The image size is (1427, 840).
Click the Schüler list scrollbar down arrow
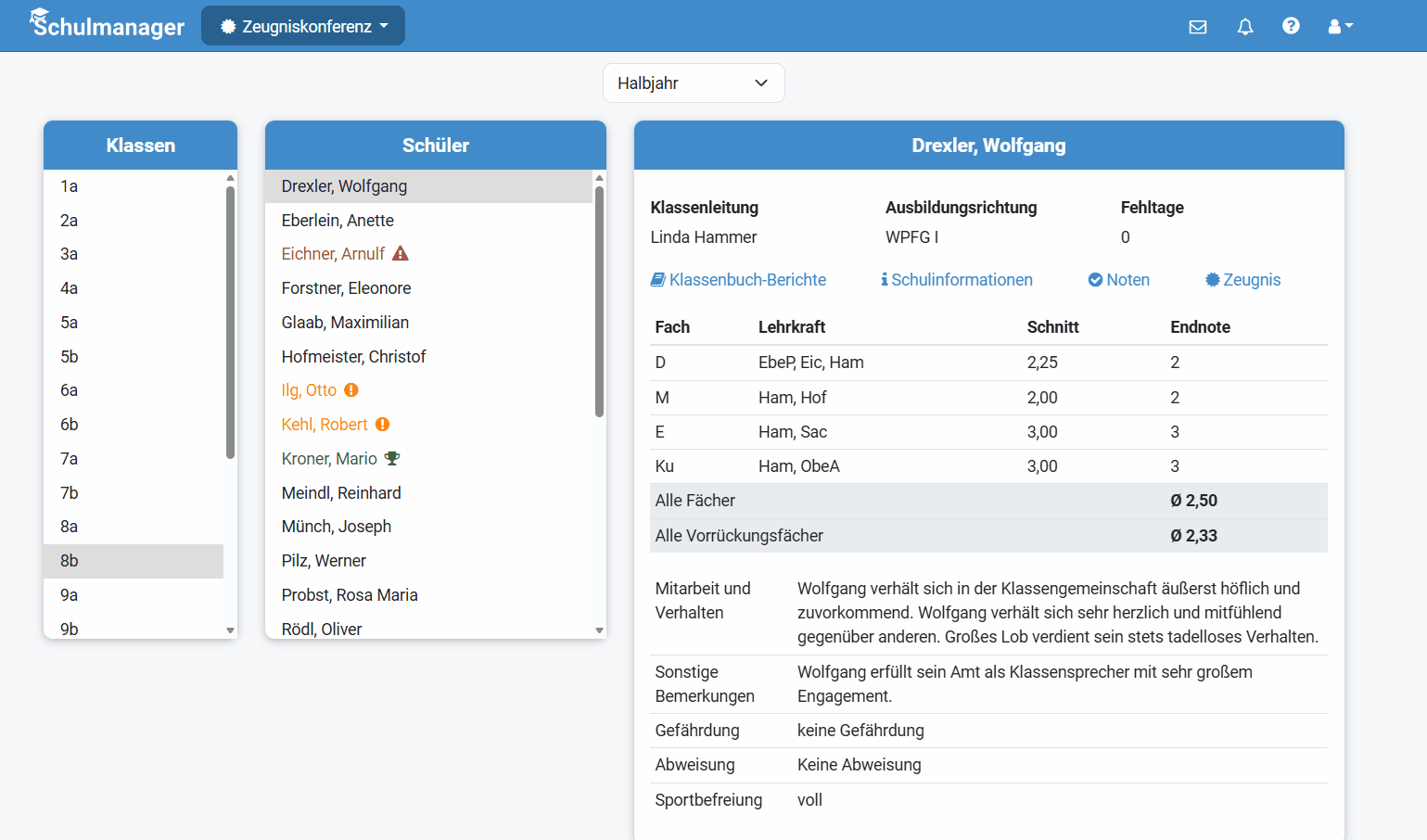[x=599, y=630]
